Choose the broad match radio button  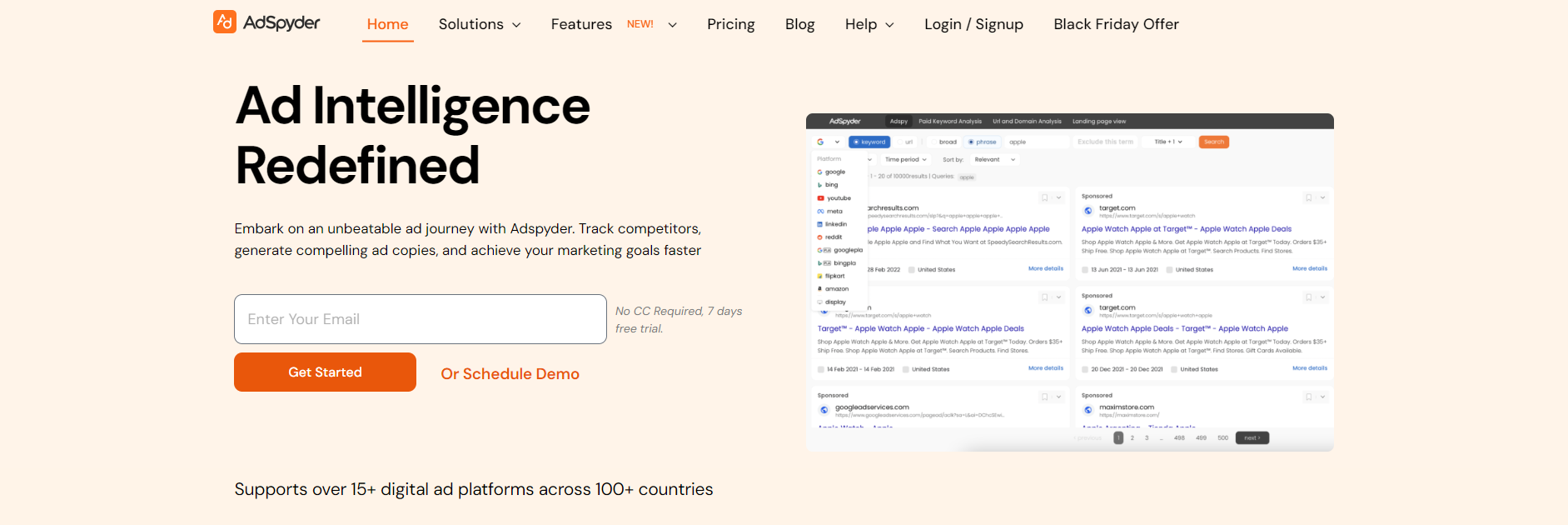click(944, 142)
